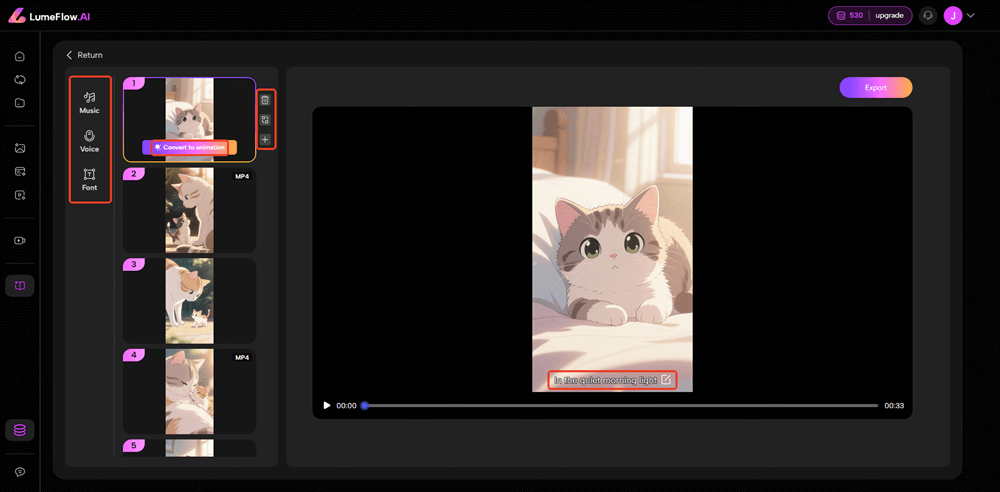Select scene 1 thumbnail
The image size is (1000, 492).
coord(189,119)
